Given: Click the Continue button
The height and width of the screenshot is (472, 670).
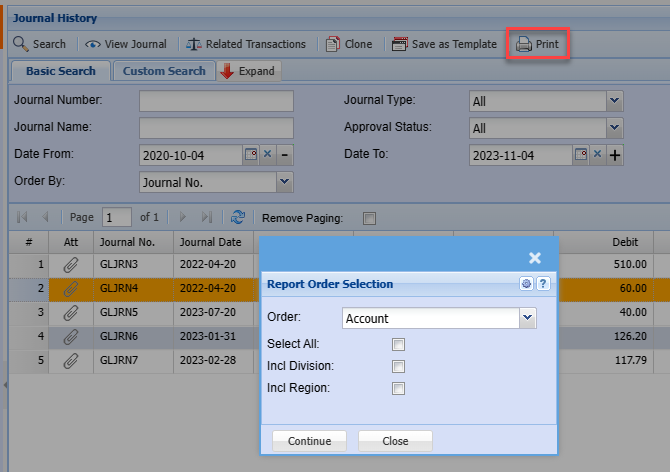Looking at the screenshot, I should tap(309, 441).
